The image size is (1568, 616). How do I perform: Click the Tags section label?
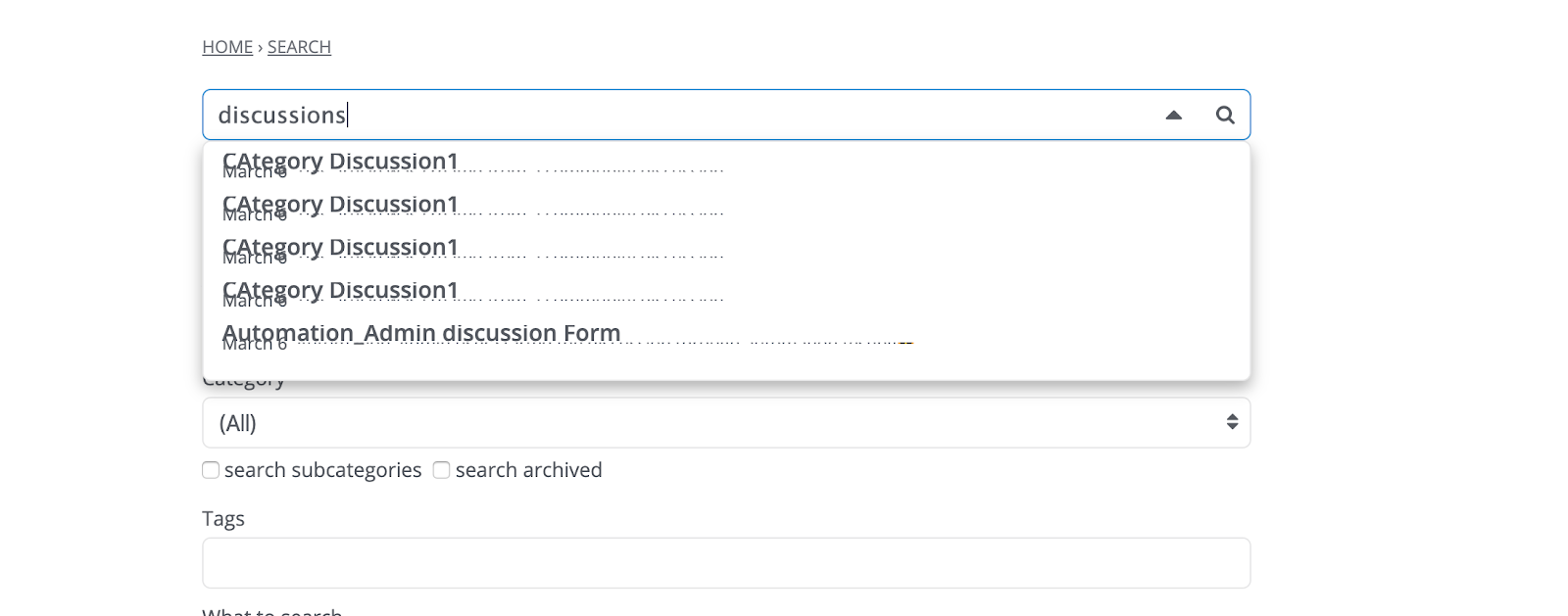223,518
